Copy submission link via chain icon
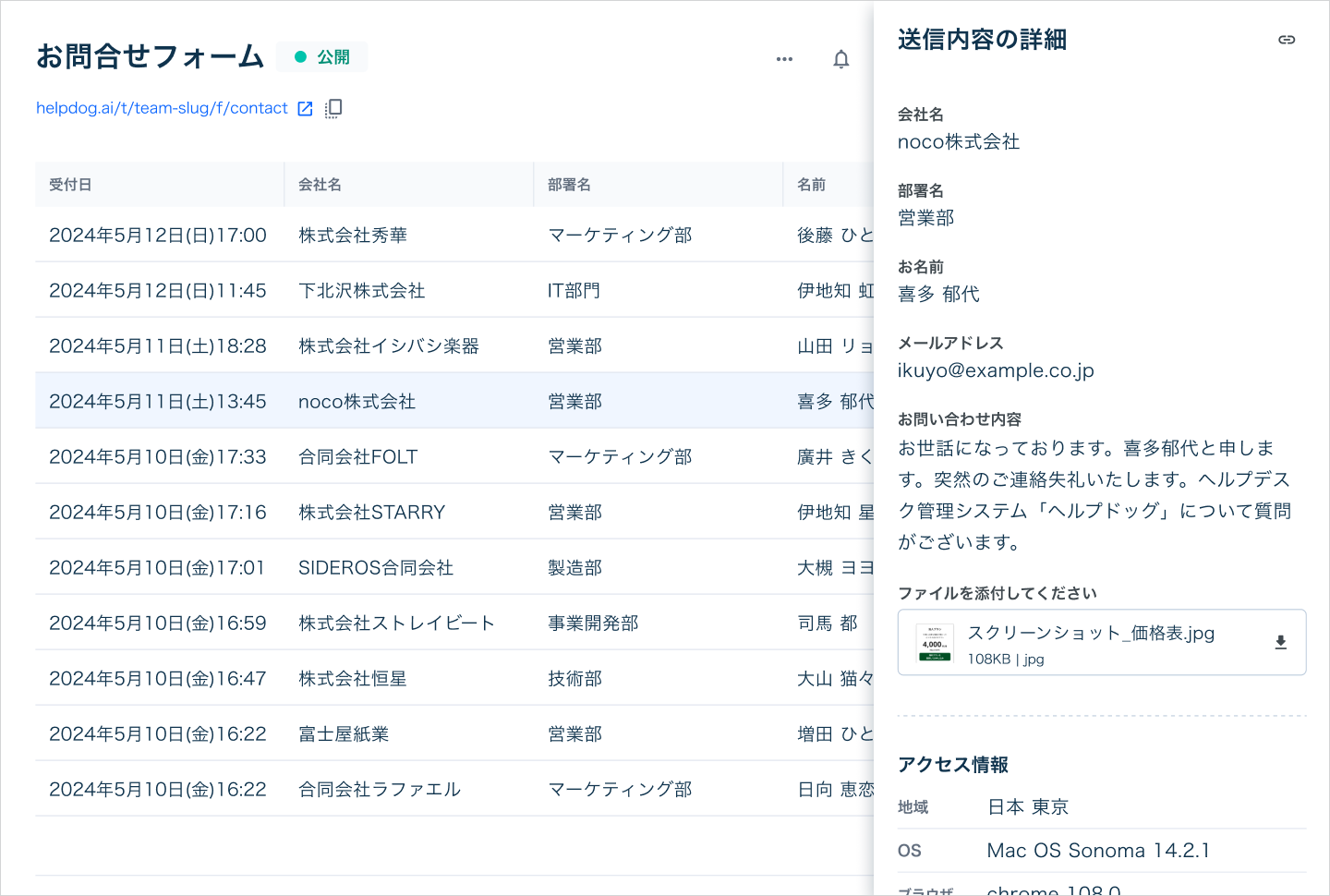 pyautogui.click(x=1287, y=40)
